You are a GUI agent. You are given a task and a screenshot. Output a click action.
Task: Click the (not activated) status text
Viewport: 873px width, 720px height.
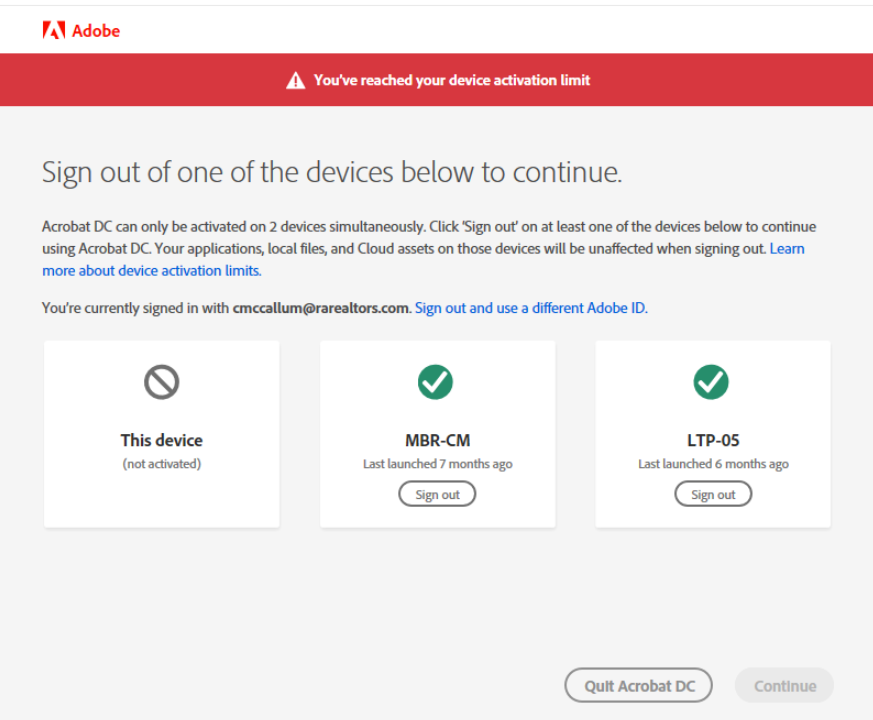pos(161,464)
